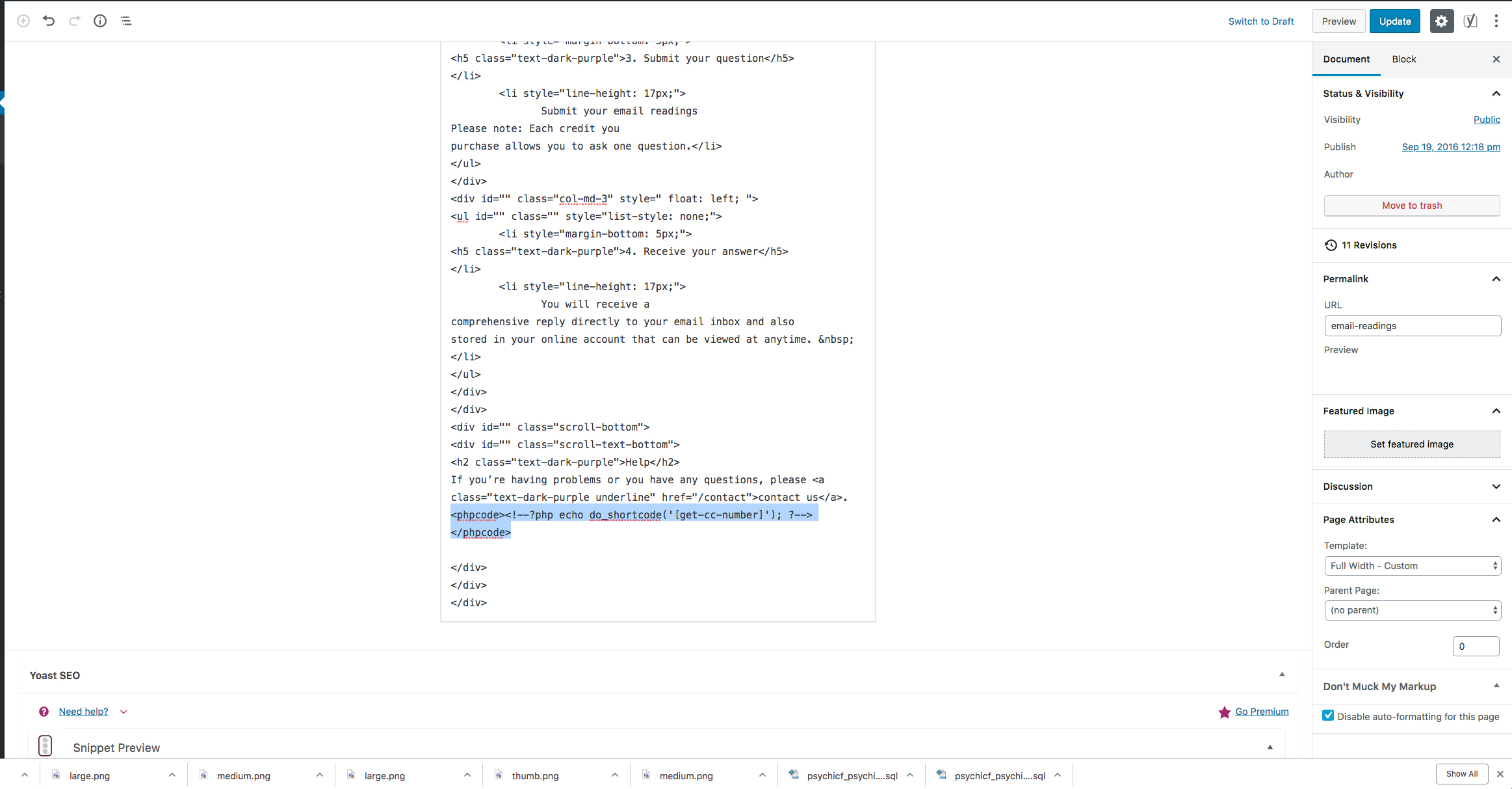This screenshot has height=789, width=1512.
Task: Undo the last edit
Action: click(x=49, y=21)
